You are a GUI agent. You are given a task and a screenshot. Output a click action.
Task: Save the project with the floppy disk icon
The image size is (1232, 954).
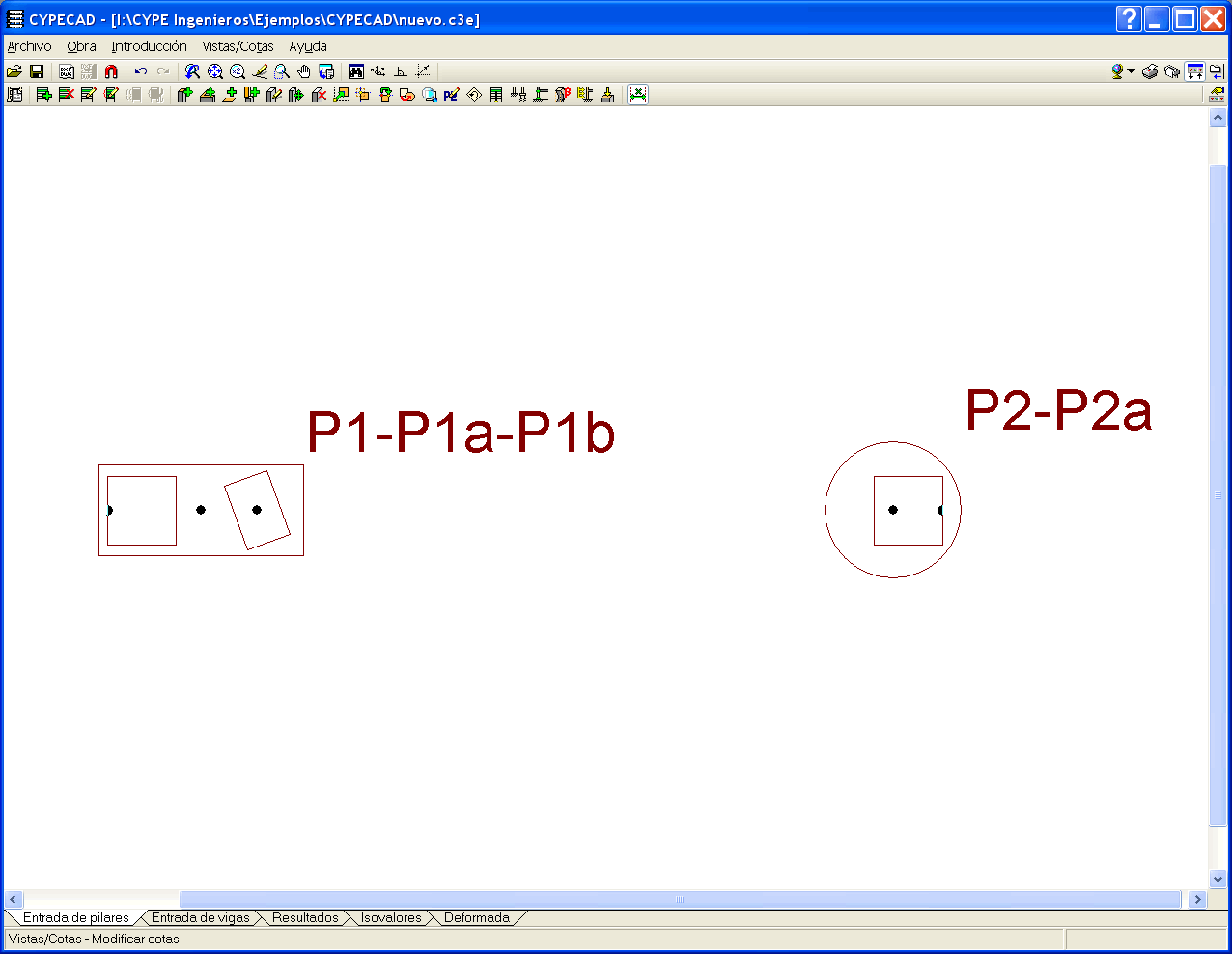tap(37, 71)
